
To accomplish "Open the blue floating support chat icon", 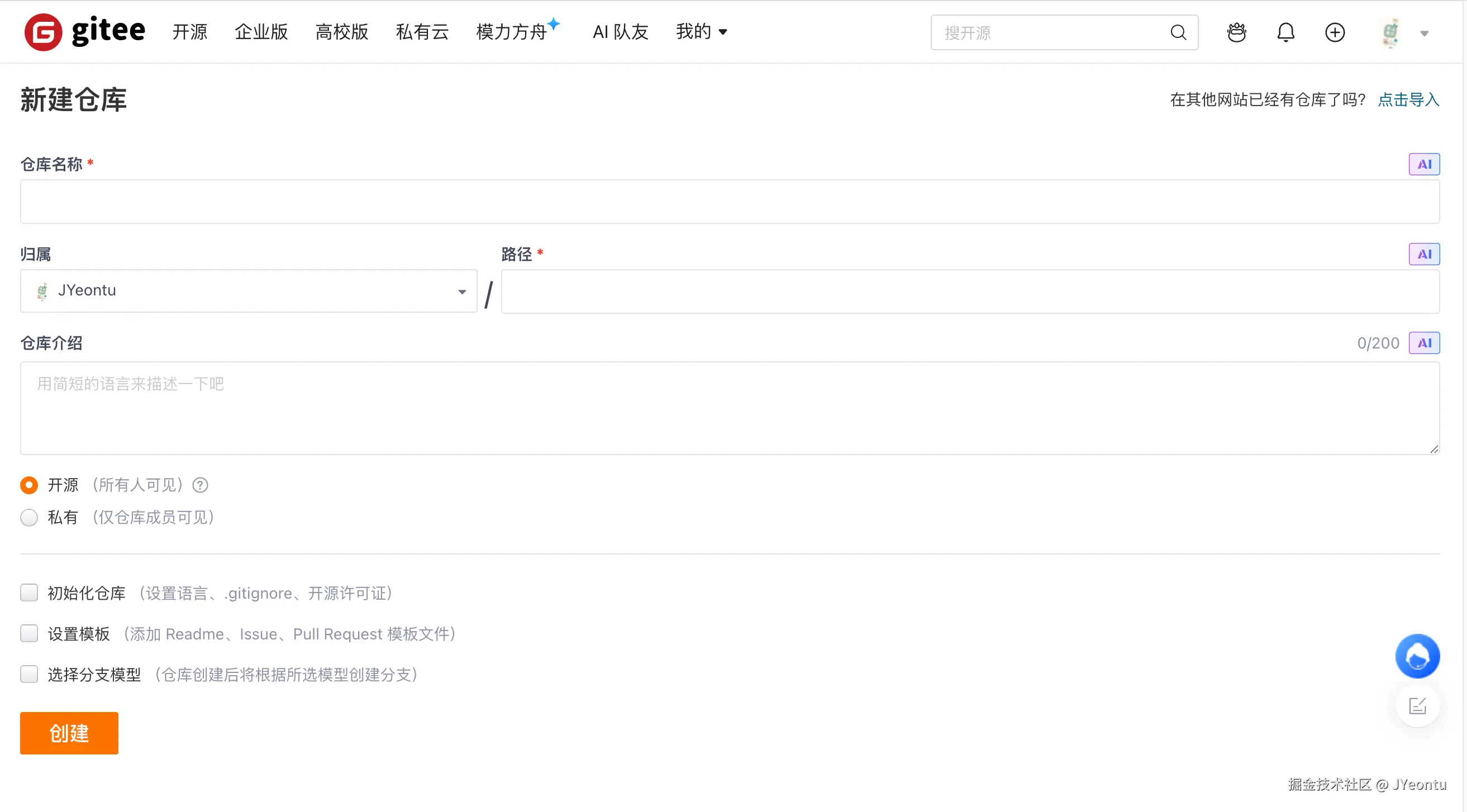I will click(x=1416, y=656).
